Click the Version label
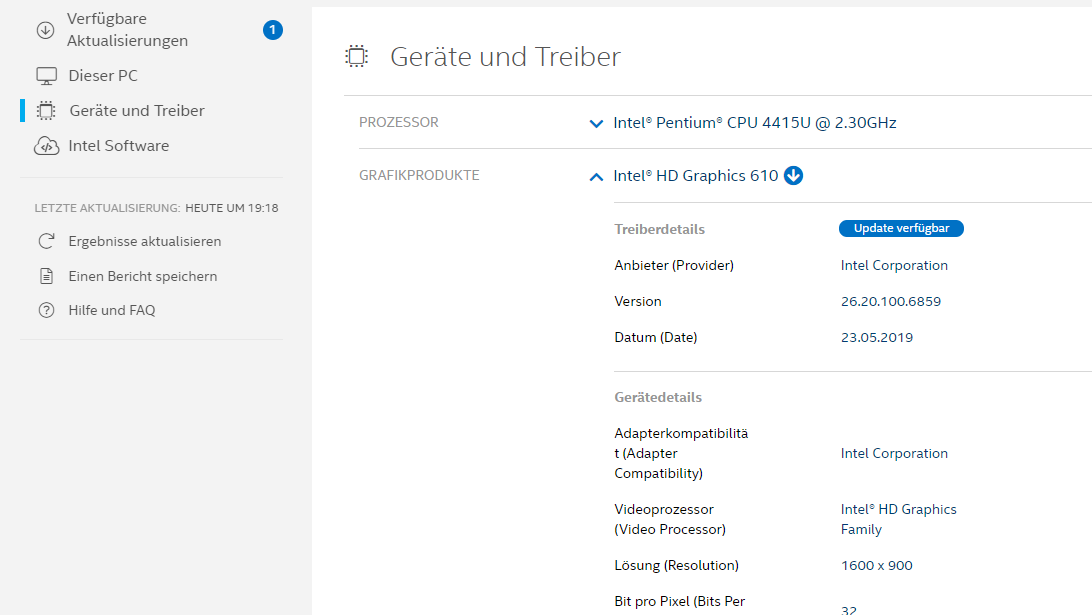1092x615 pixels. [x=638, y=302]
